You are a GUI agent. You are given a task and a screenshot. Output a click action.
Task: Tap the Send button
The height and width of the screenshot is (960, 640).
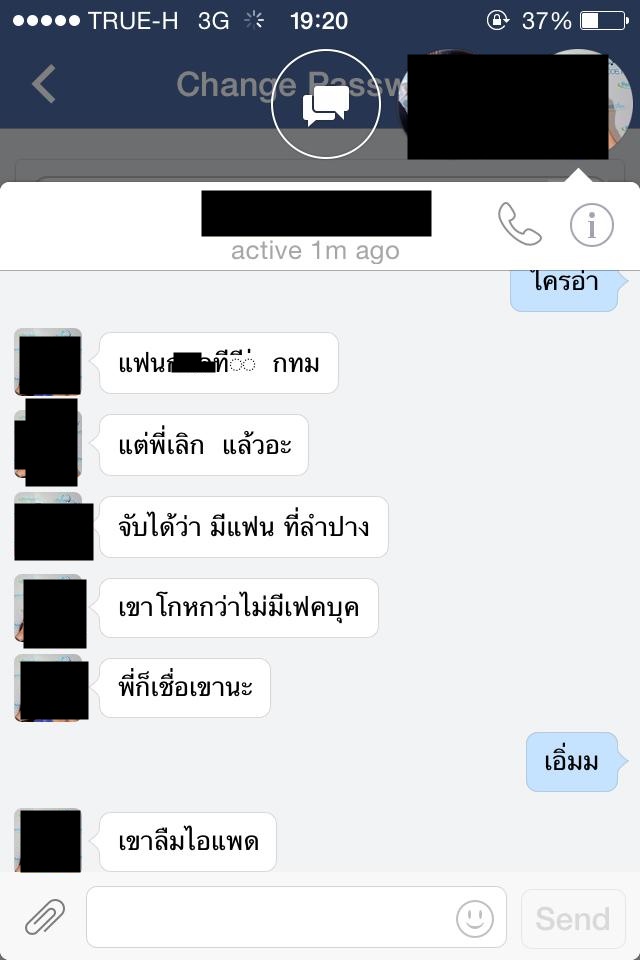click(573, 918)
